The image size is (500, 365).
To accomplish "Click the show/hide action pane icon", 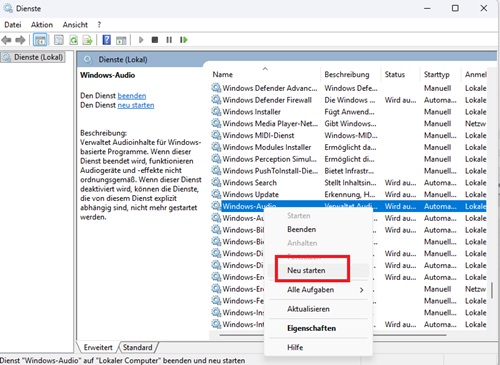I will click(x=121, y=40).
